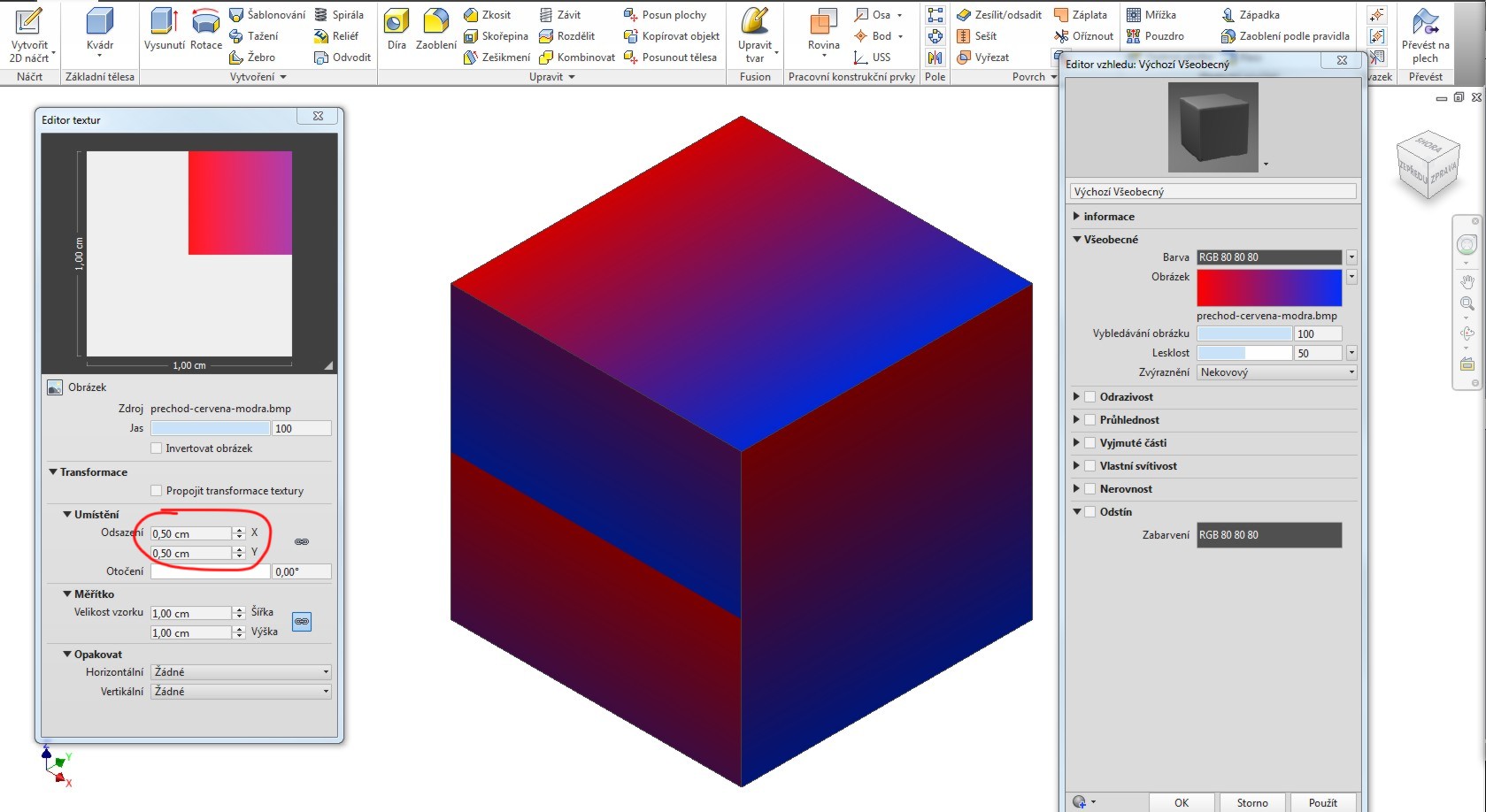Viewport: 1486px width, 812px height.
Task: Select the Otočení rotation value field
Action: [x=302, y=571]
